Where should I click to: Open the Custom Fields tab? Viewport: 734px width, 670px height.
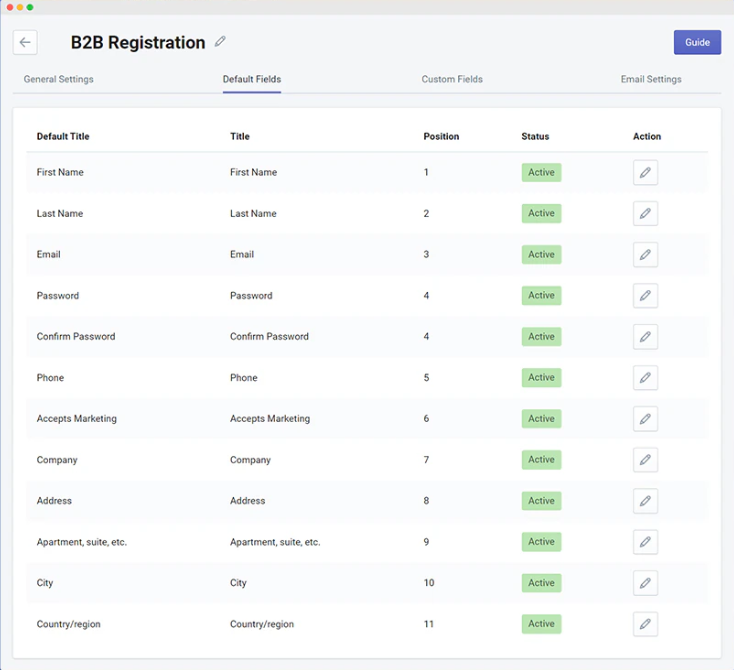(x=452, y=79)
